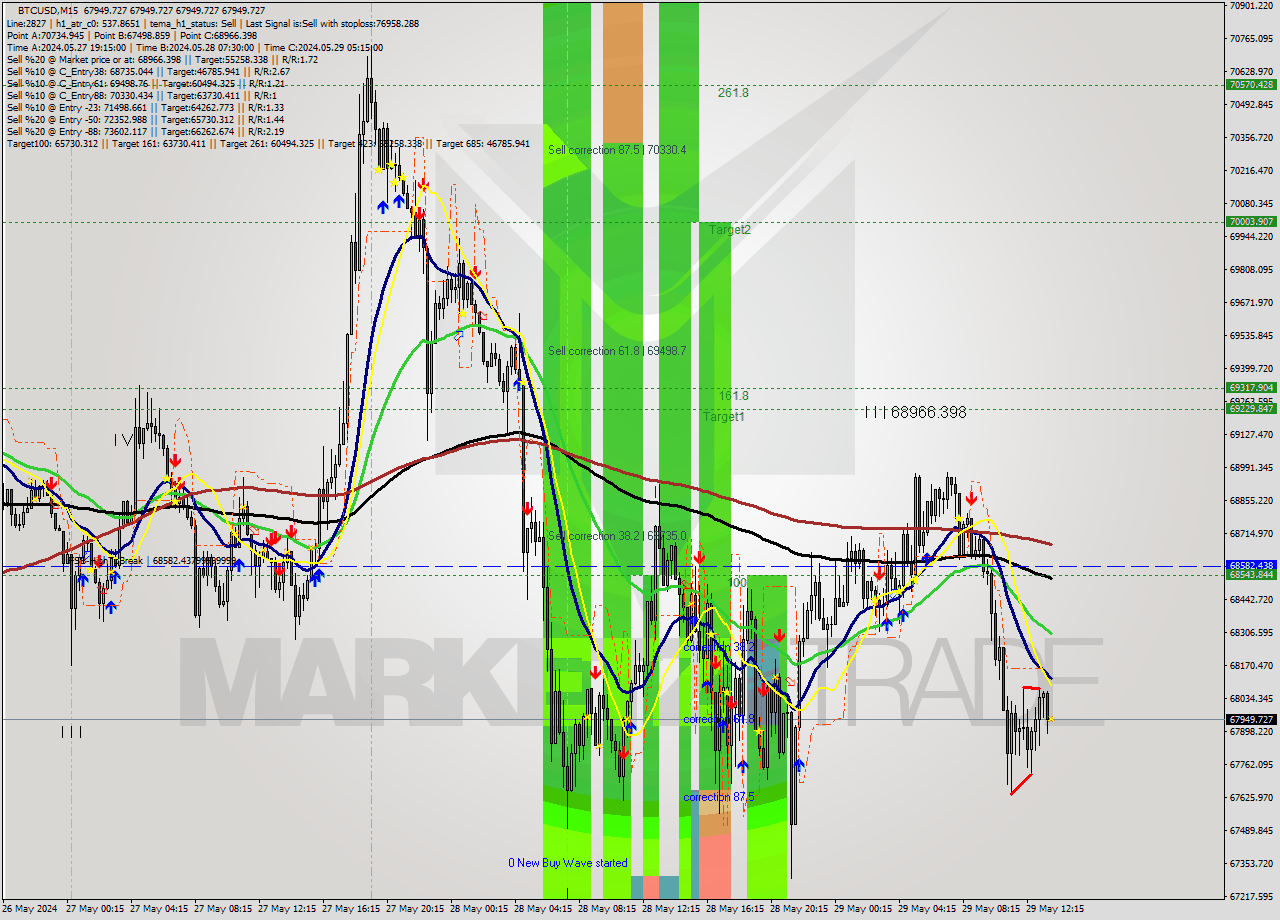
Task: Click the Target1 label
Action: 724,417
